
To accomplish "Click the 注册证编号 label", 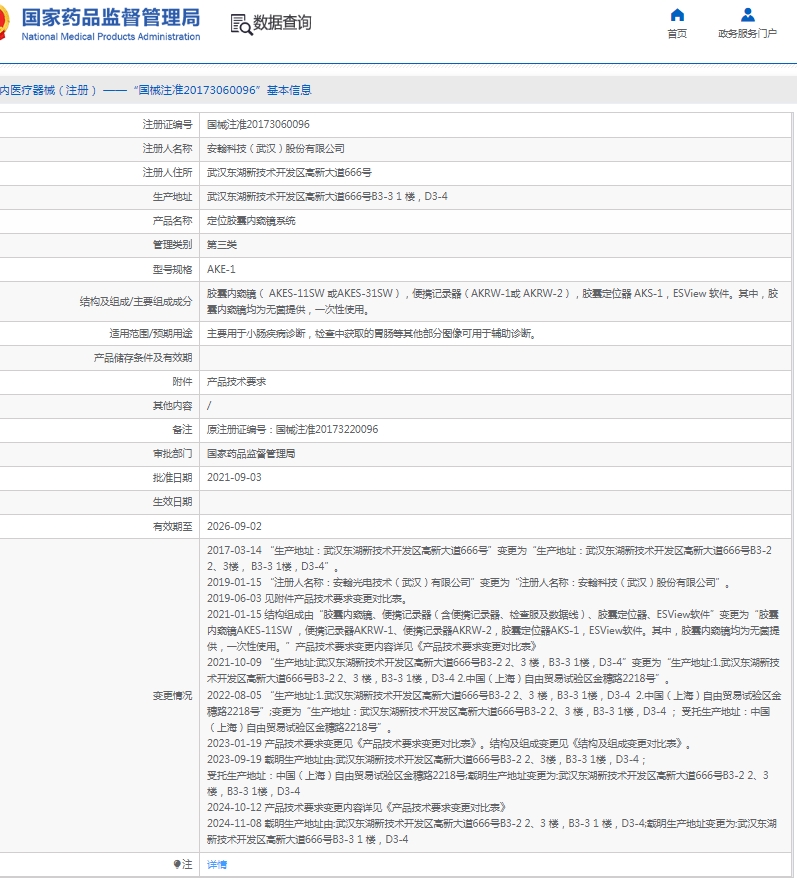I will (x=167, y=124).
